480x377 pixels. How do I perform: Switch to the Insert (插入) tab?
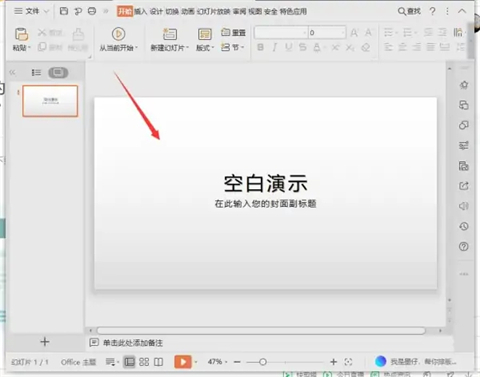141,12
